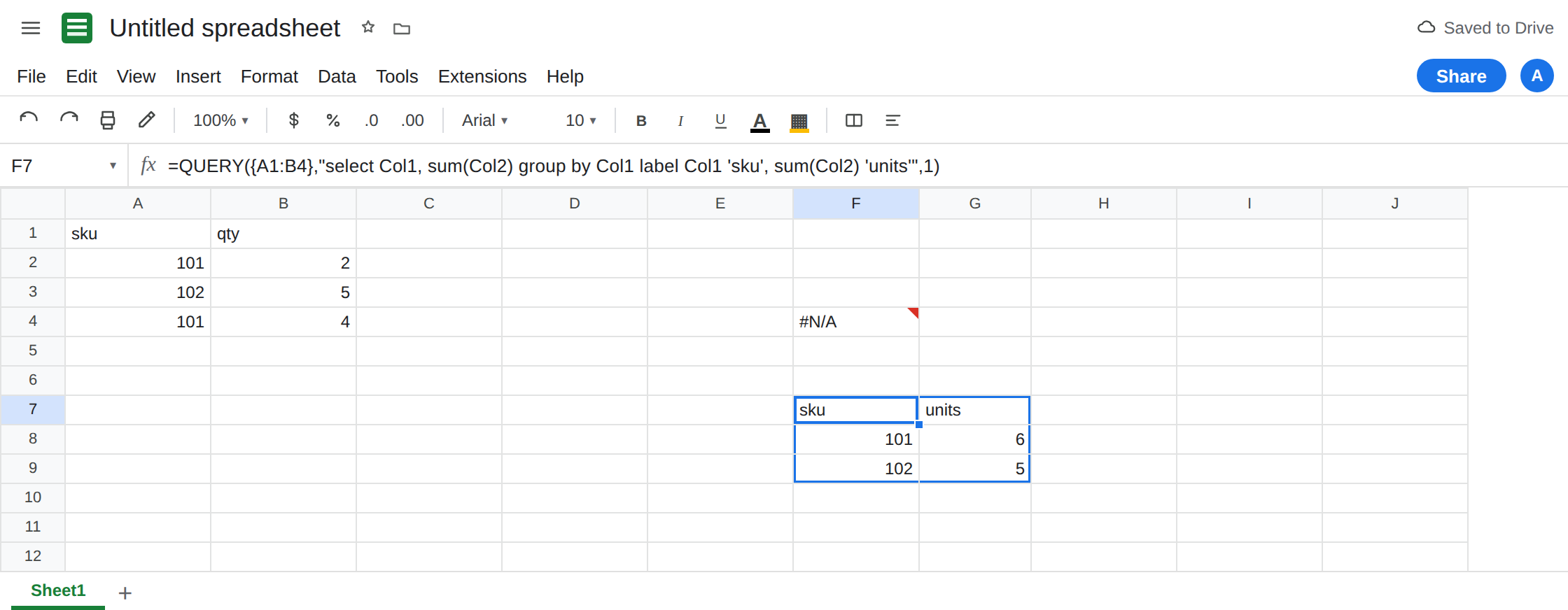Open the Data menu
Viewport: 1568px width, 610px height.
[x=337, y=76]
